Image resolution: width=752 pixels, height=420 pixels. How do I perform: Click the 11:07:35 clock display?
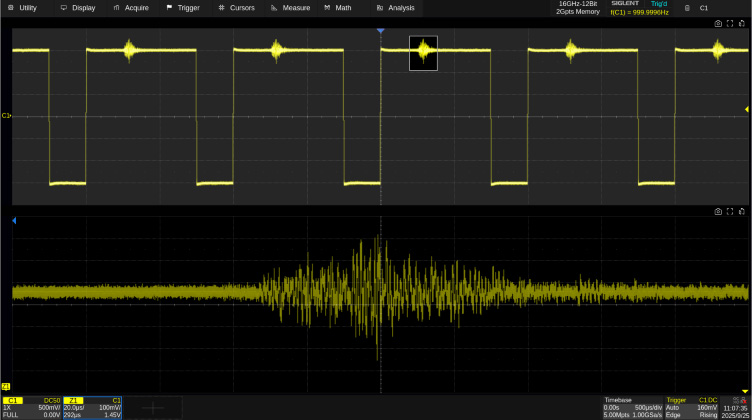(x=736, y=408)
